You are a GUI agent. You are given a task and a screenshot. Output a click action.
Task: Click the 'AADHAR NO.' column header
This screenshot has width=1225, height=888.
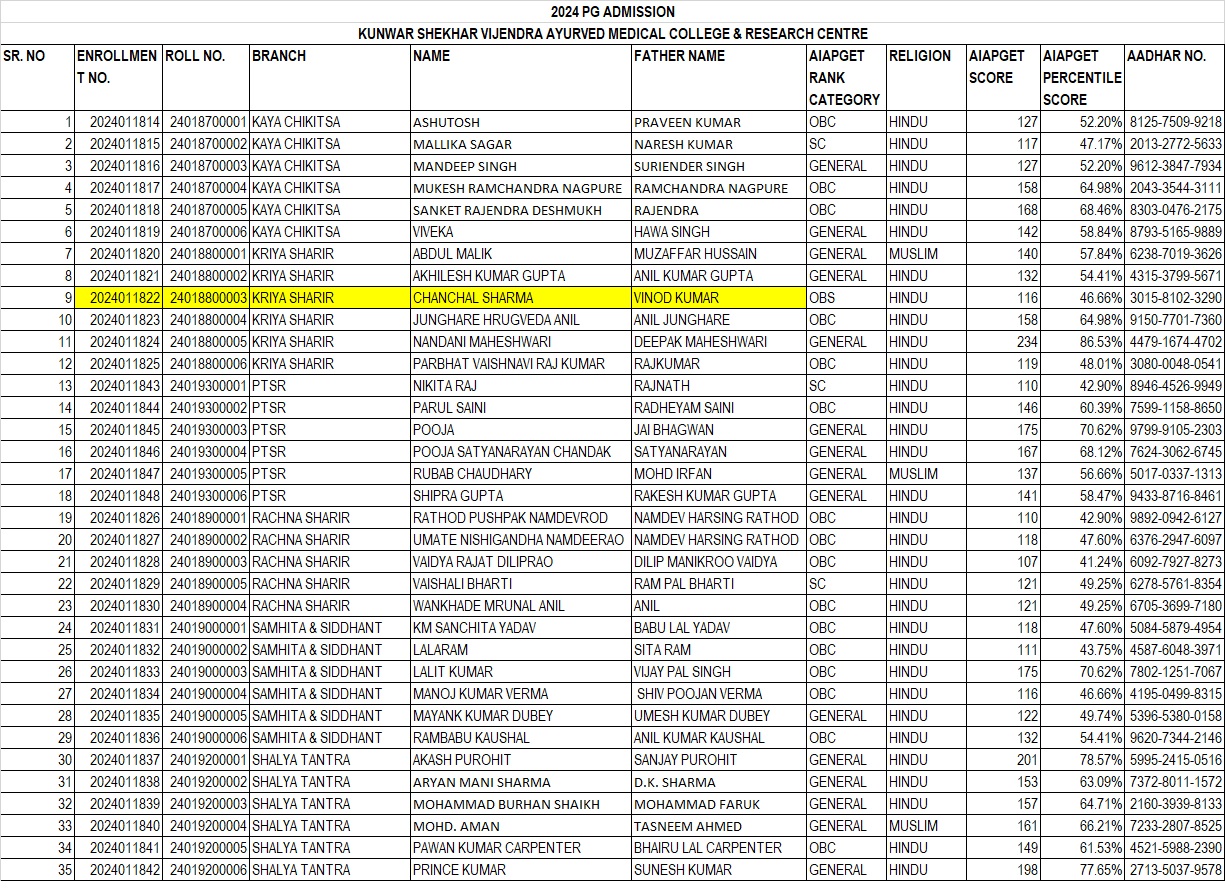1174,78
